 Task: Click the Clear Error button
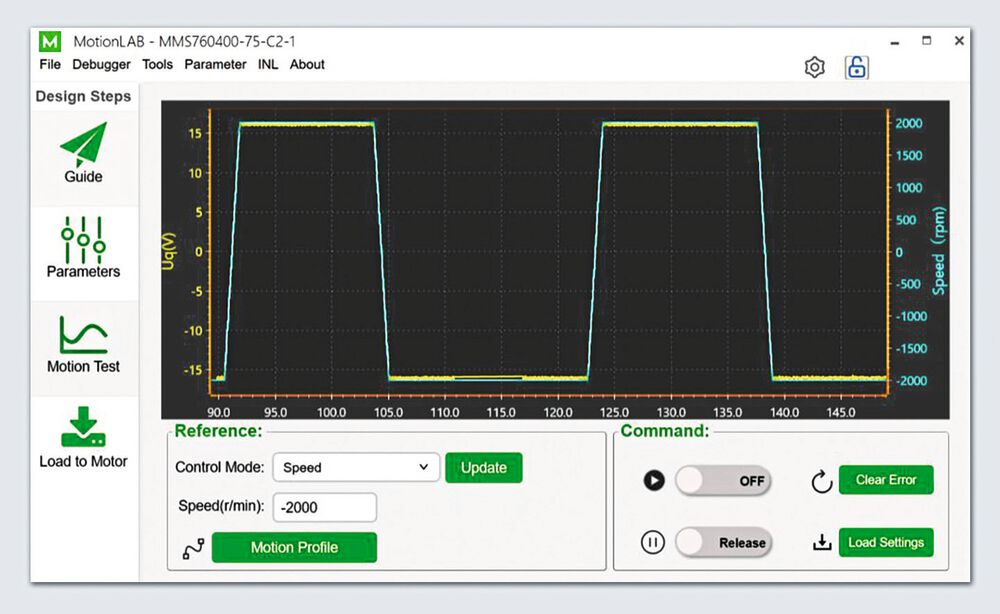(x=885, y=480)
